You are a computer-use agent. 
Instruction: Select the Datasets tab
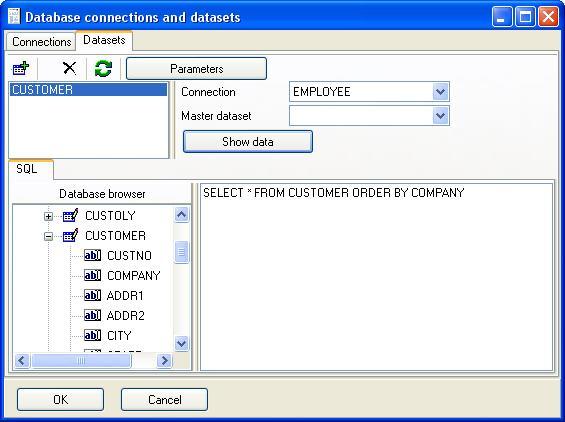click(x=104, y=40)
